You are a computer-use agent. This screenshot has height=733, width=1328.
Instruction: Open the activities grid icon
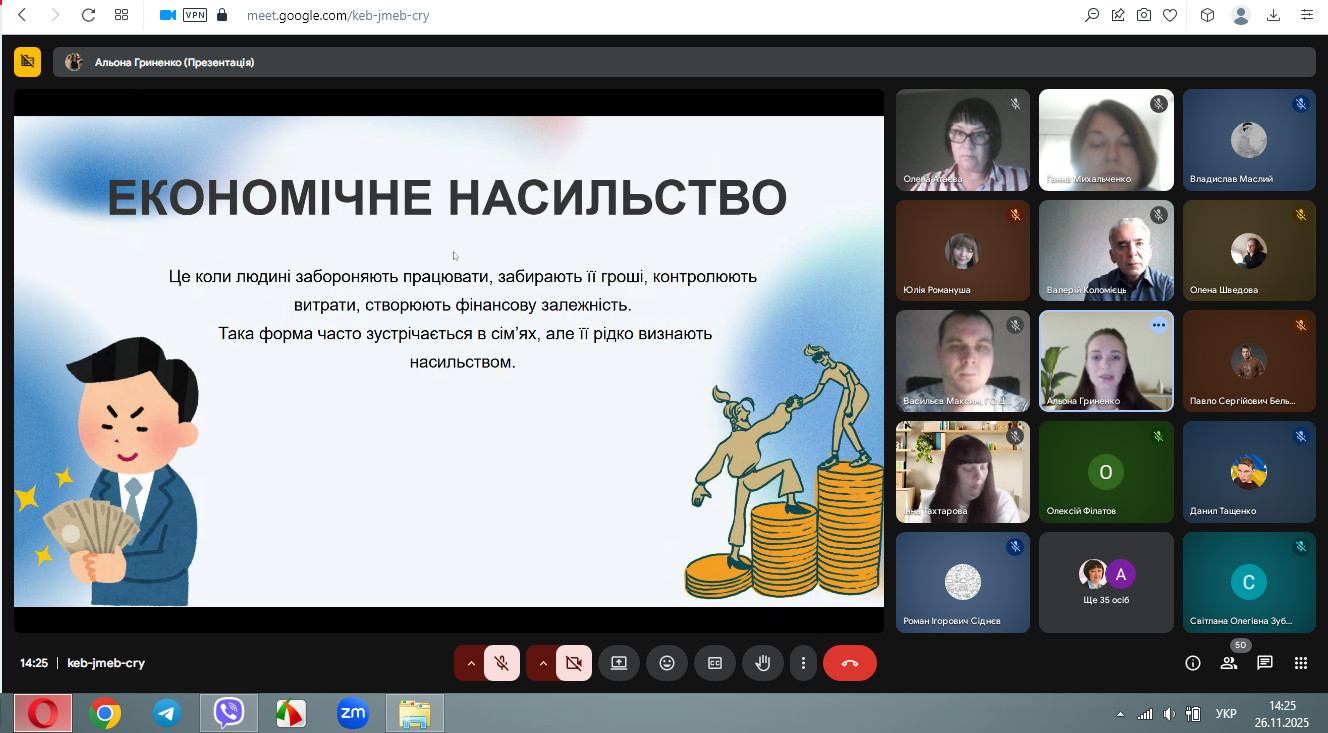[x=1301, y=663]
